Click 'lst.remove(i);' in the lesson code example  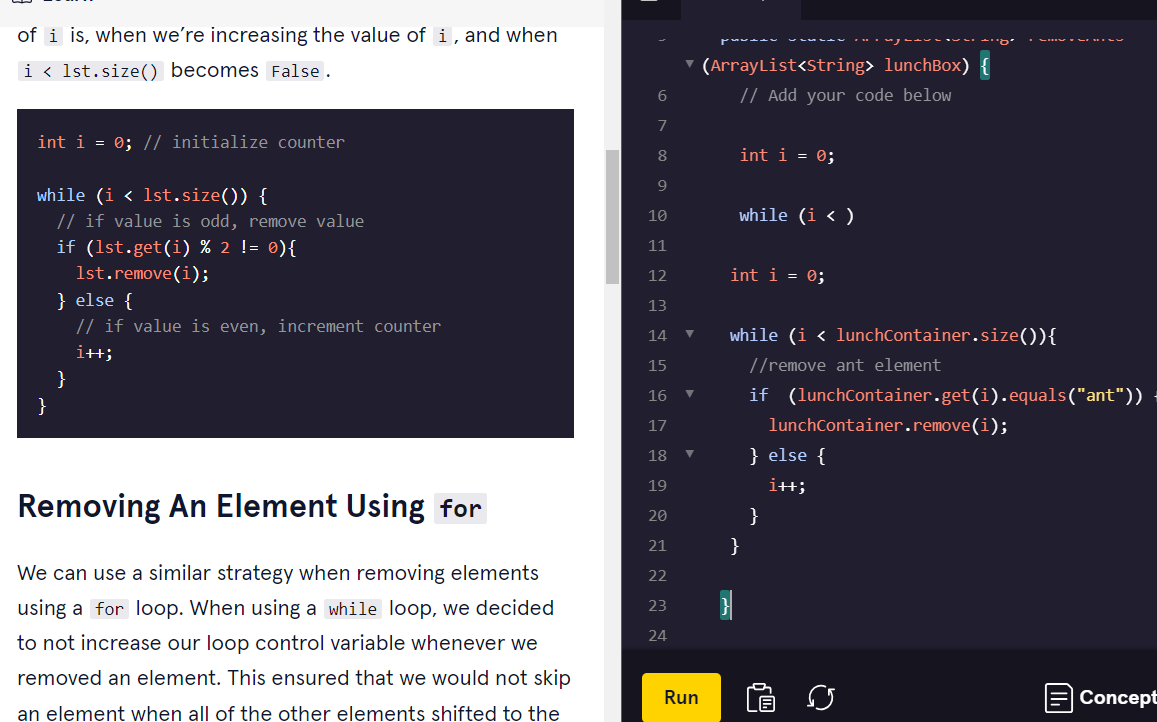point(142,274)
